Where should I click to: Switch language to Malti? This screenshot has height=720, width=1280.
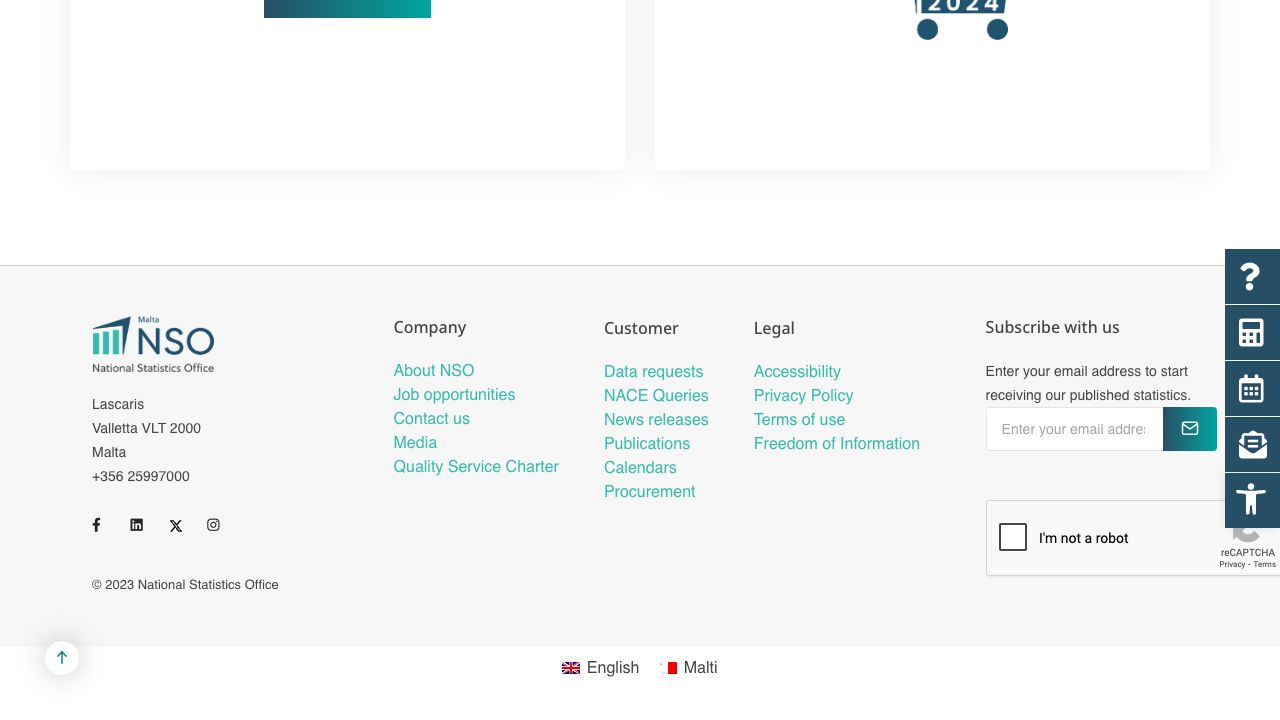pyautogui.click(x=688, y=668)
